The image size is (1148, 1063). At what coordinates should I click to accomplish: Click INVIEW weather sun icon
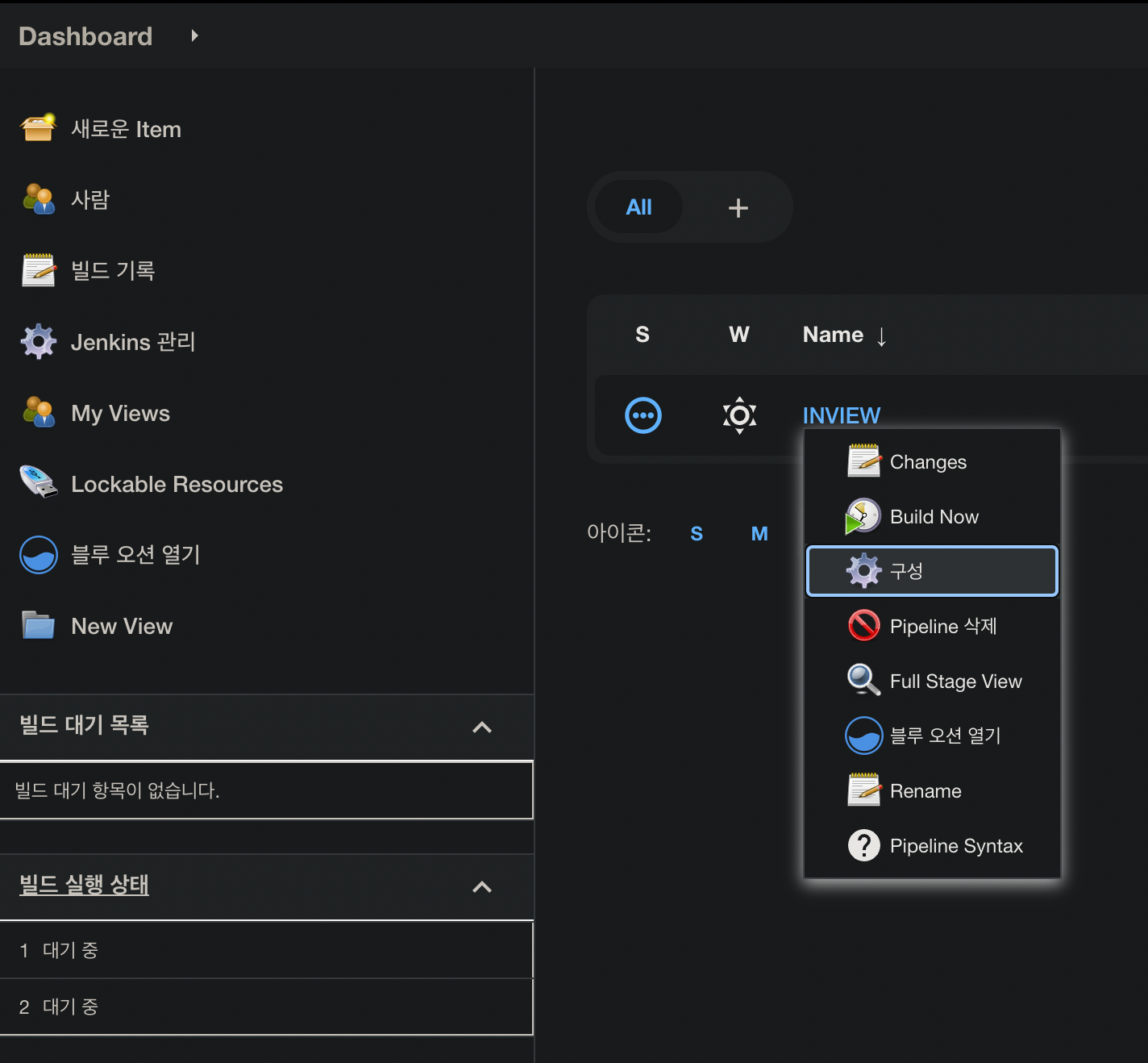[739, 415]
